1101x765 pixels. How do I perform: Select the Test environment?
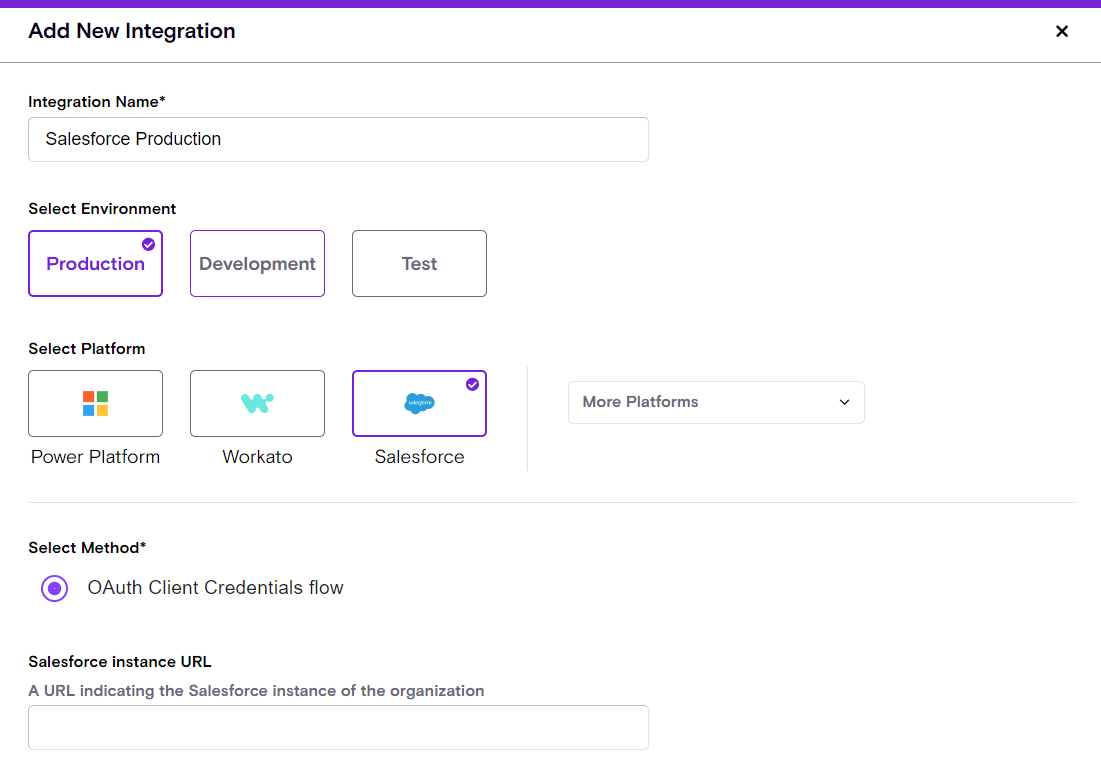[419, 264]
